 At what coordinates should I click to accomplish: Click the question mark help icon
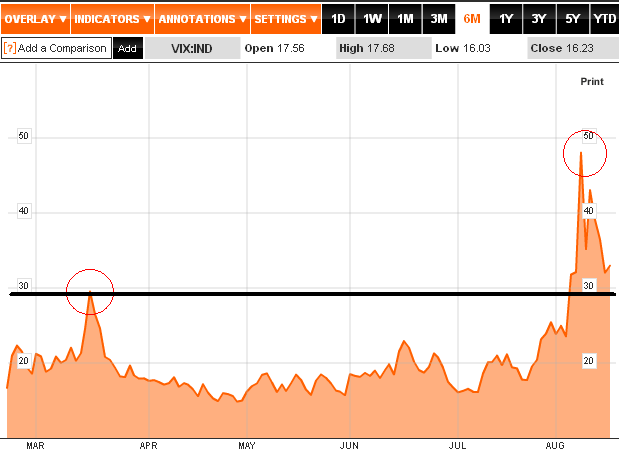10,48
